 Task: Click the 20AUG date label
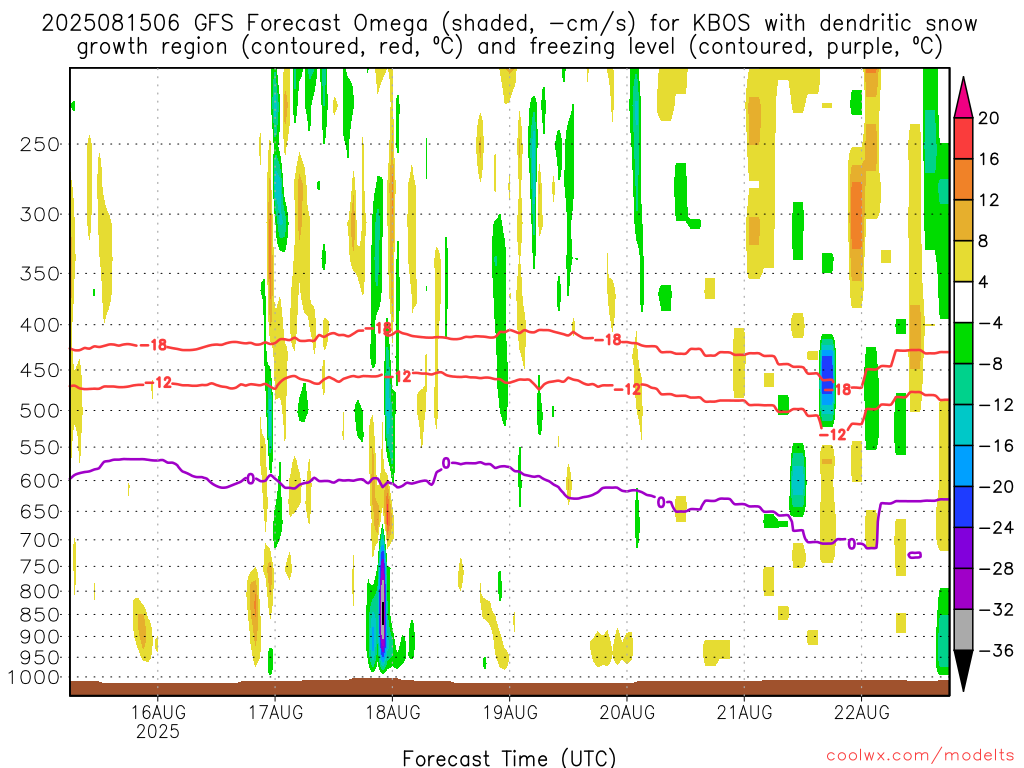[627, 712]
